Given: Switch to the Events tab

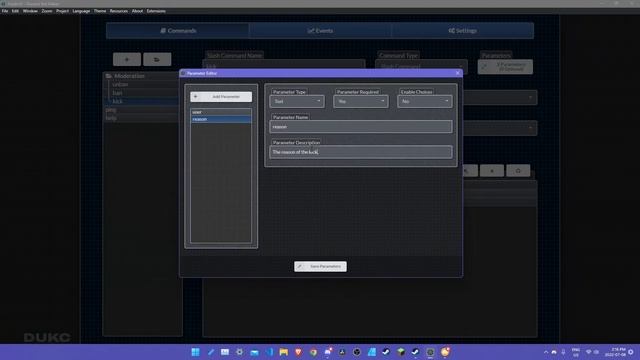Looking at the screenshot, I should point(320,31).
